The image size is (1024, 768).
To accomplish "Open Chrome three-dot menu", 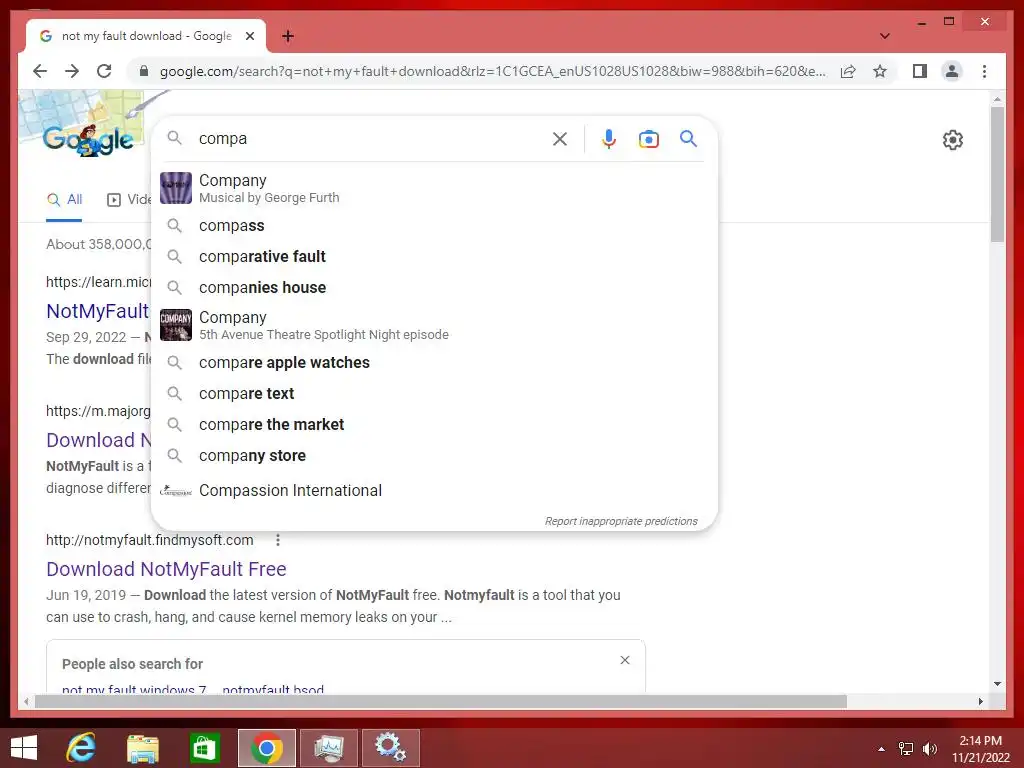I will click(x=984, y=71).
